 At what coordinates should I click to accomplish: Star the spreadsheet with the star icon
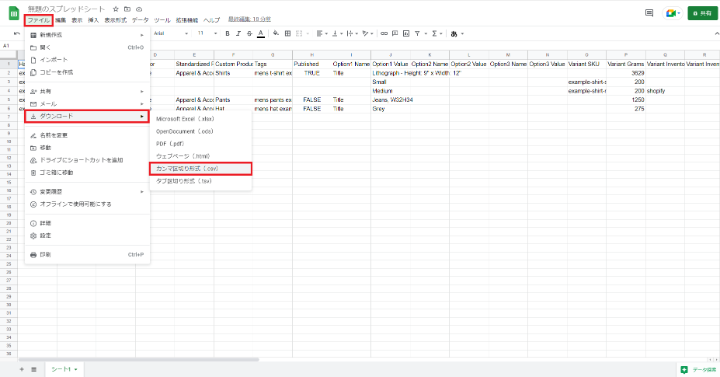116,9
